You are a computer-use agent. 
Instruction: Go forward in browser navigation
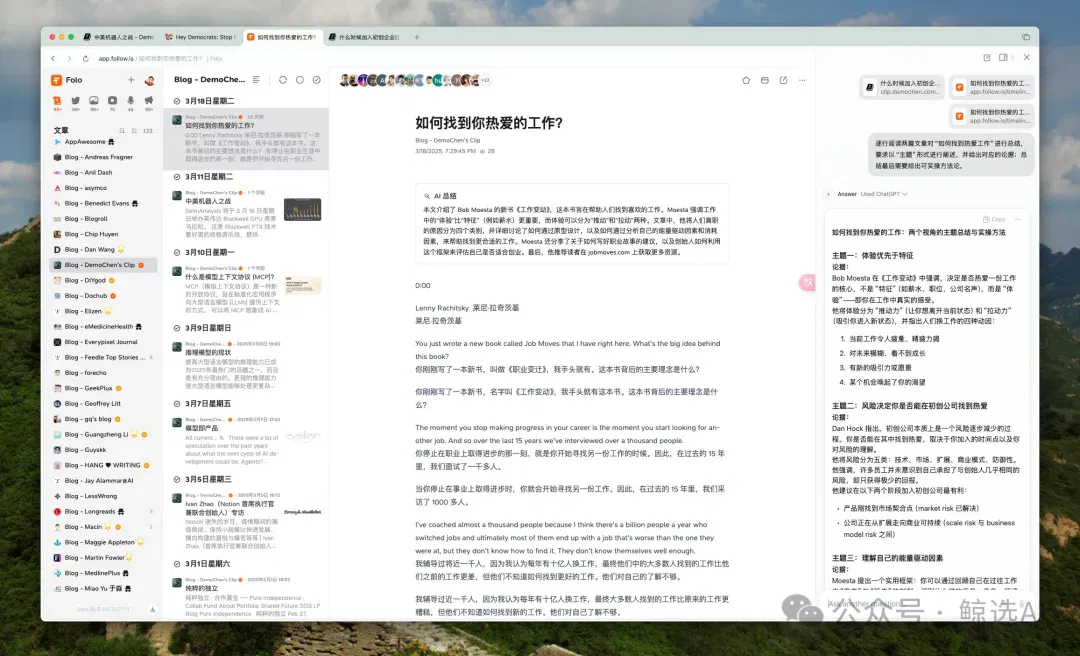pos(70,59)
